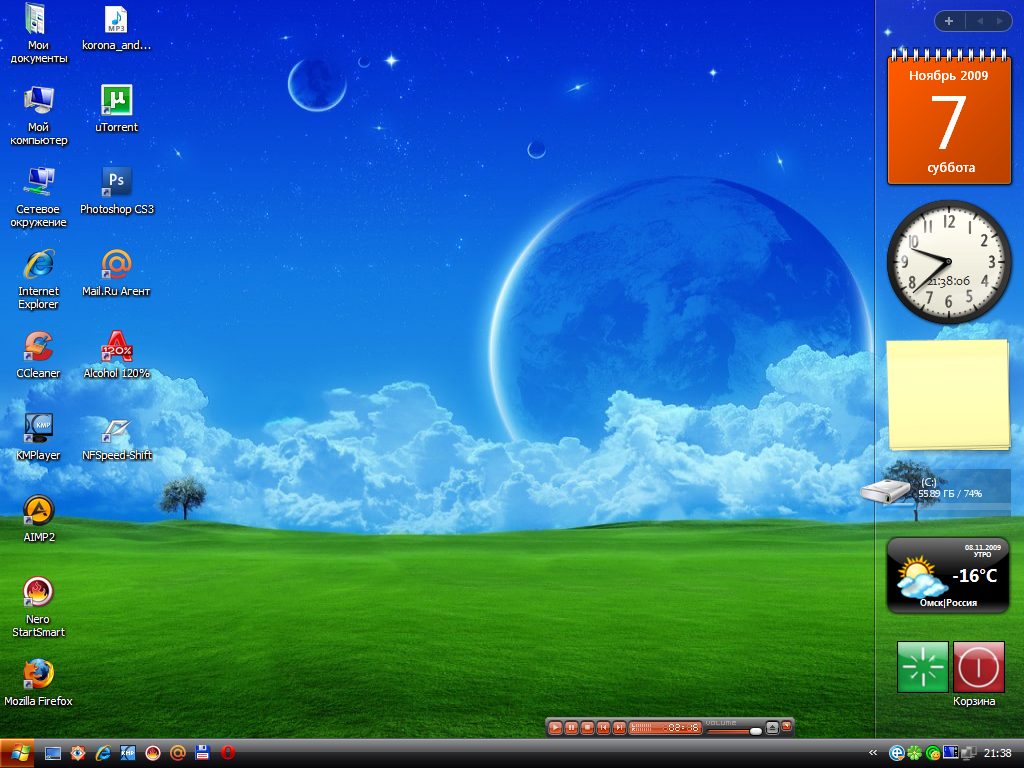This screenshot has height=768, width=1024.
Task: Click the Mozilla Firefox desktop icon
Action: (38, 675)
